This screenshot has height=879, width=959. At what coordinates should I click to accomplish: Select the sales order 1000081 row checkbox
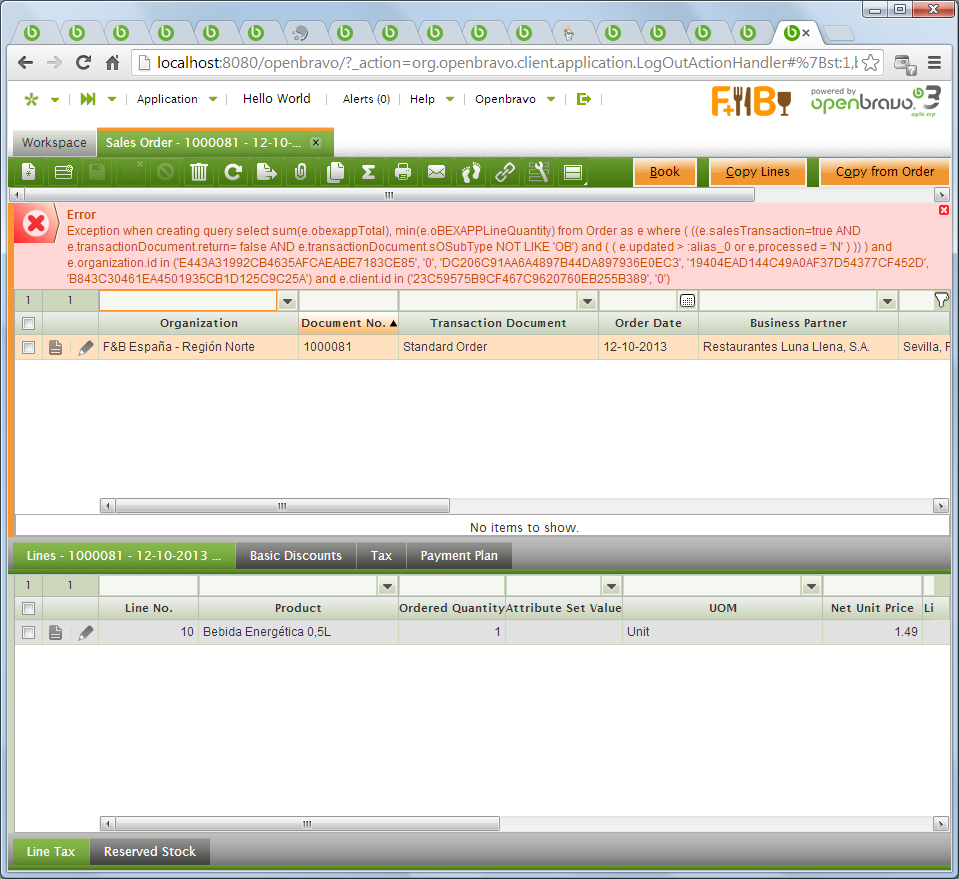pos(28,347)
